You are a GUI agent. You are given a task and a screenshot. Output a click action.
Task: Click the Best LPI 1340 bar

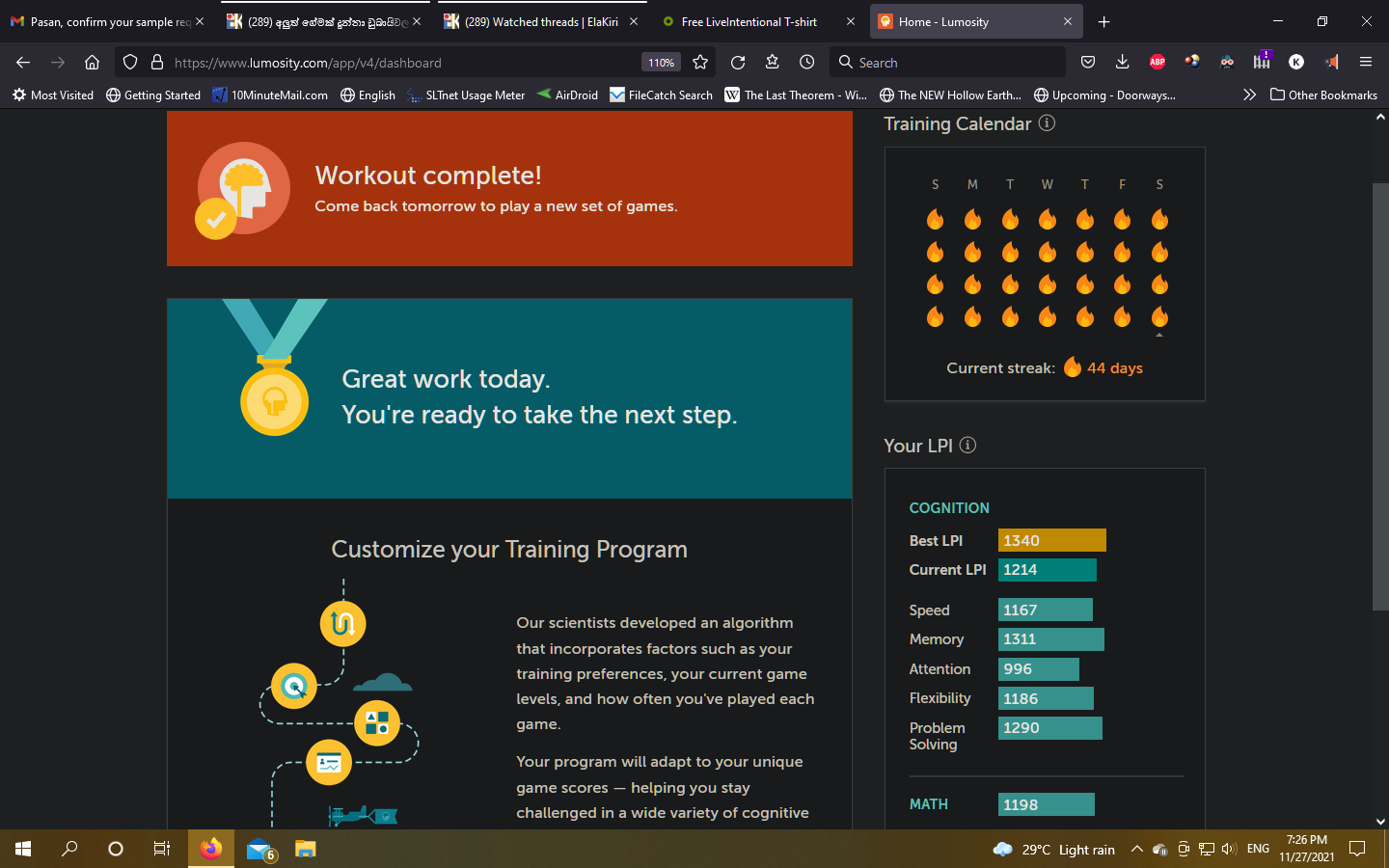[1052, 540]
